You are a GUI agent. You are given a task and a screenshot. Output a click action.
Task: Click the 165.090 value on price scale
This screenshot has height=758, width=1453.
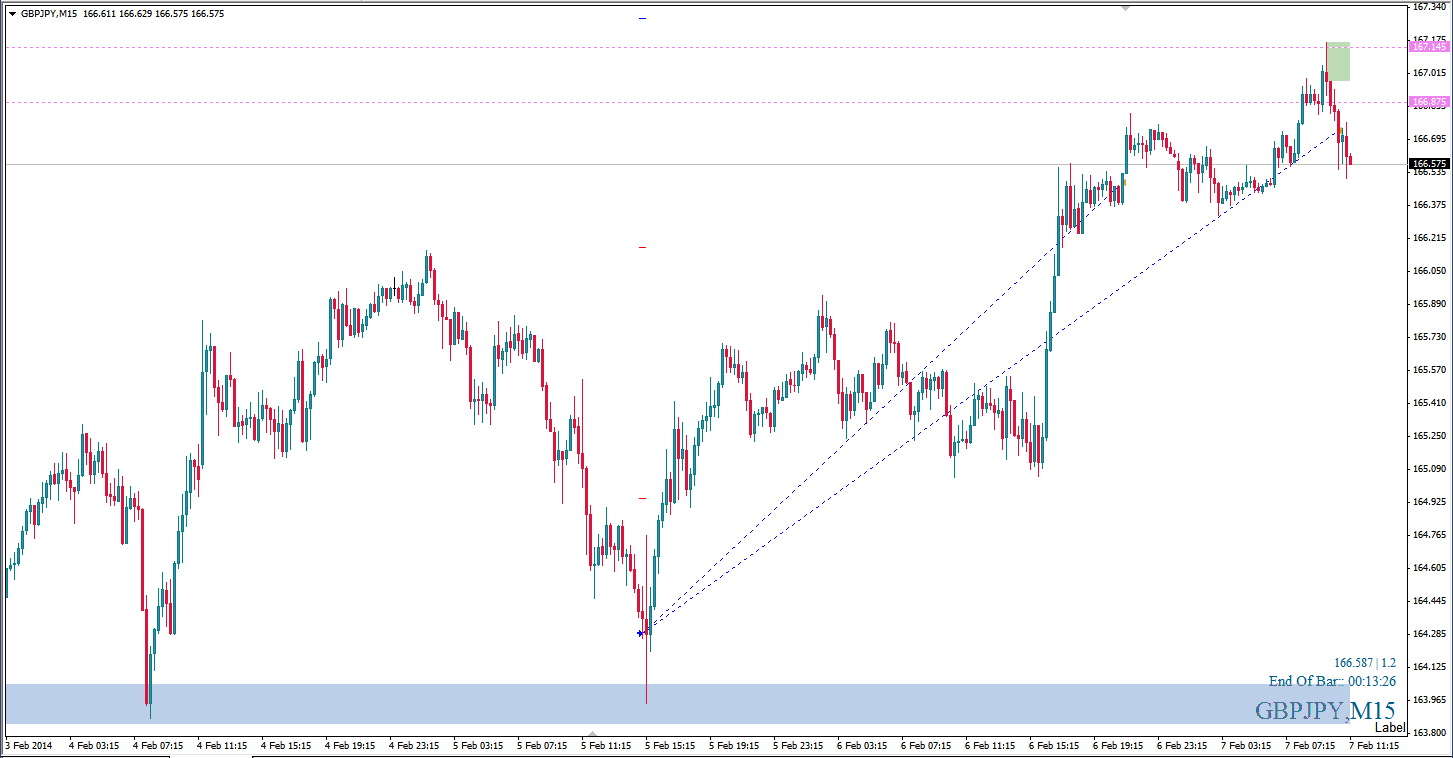[x=1428, y=469]
